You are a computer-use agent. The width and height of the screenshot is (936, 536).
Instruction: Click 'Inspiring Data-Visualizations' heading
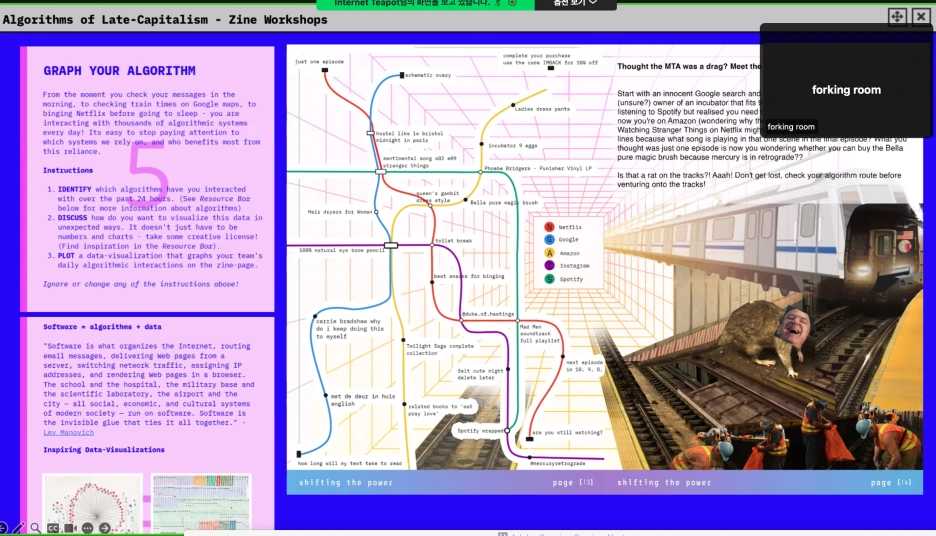pos(104,450)
